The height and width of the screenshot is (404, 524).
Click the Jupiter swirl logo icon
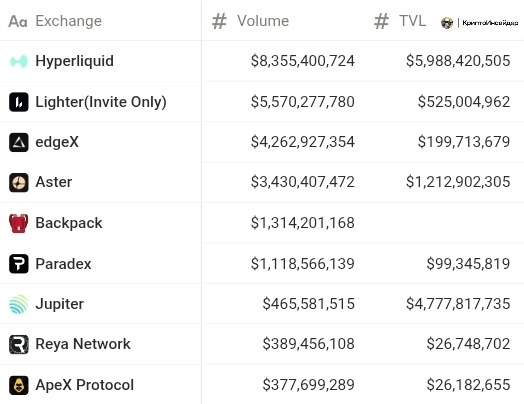coord(18,304)
